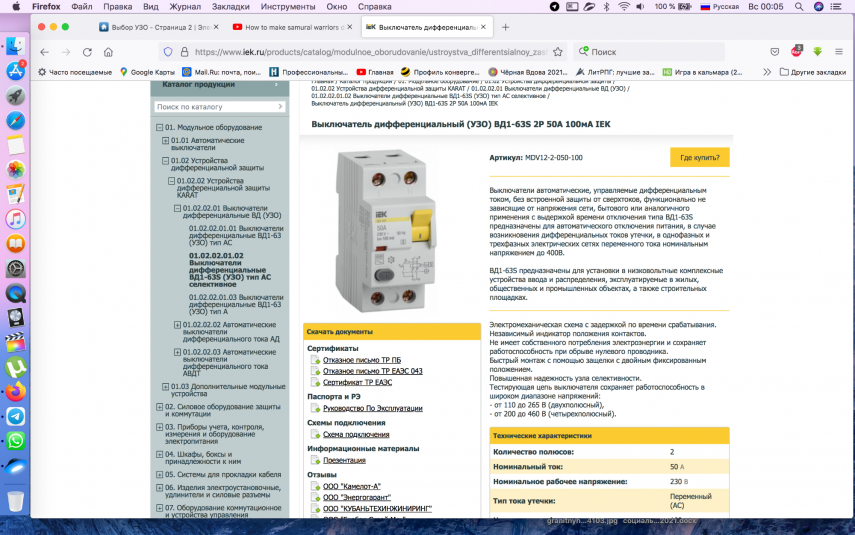855x535 pixels.
Task: Open the Журнал menu
Action: pos(185,7)
